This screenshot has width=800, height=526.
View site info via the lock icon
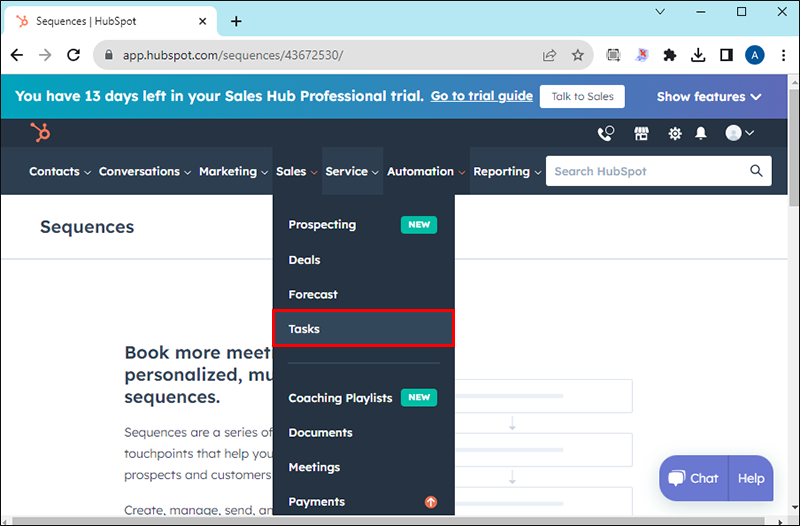click(109, 55)
